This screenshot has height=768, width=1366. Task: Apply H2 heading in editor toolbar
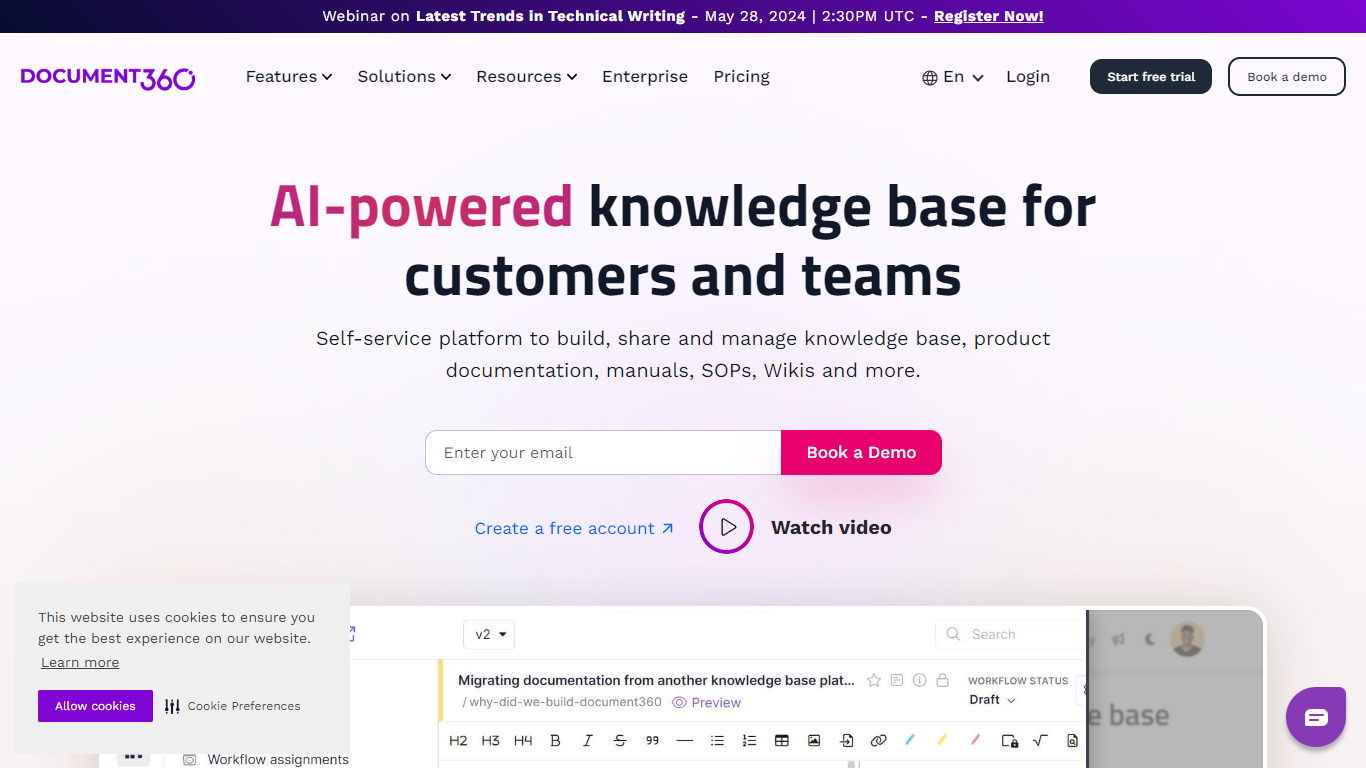click(x=458, y=741)
